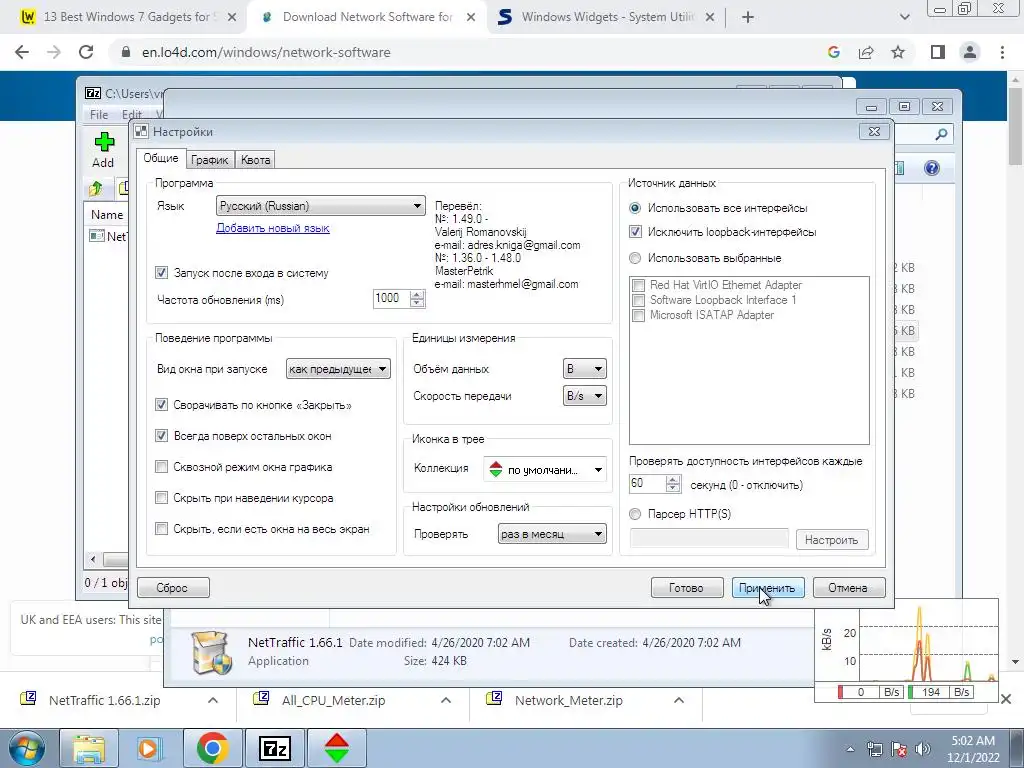This screenshot has width=1024, height=768.
Task: Bookmark this page star icon
Action: pyautogui.click(x=898, y=52)
